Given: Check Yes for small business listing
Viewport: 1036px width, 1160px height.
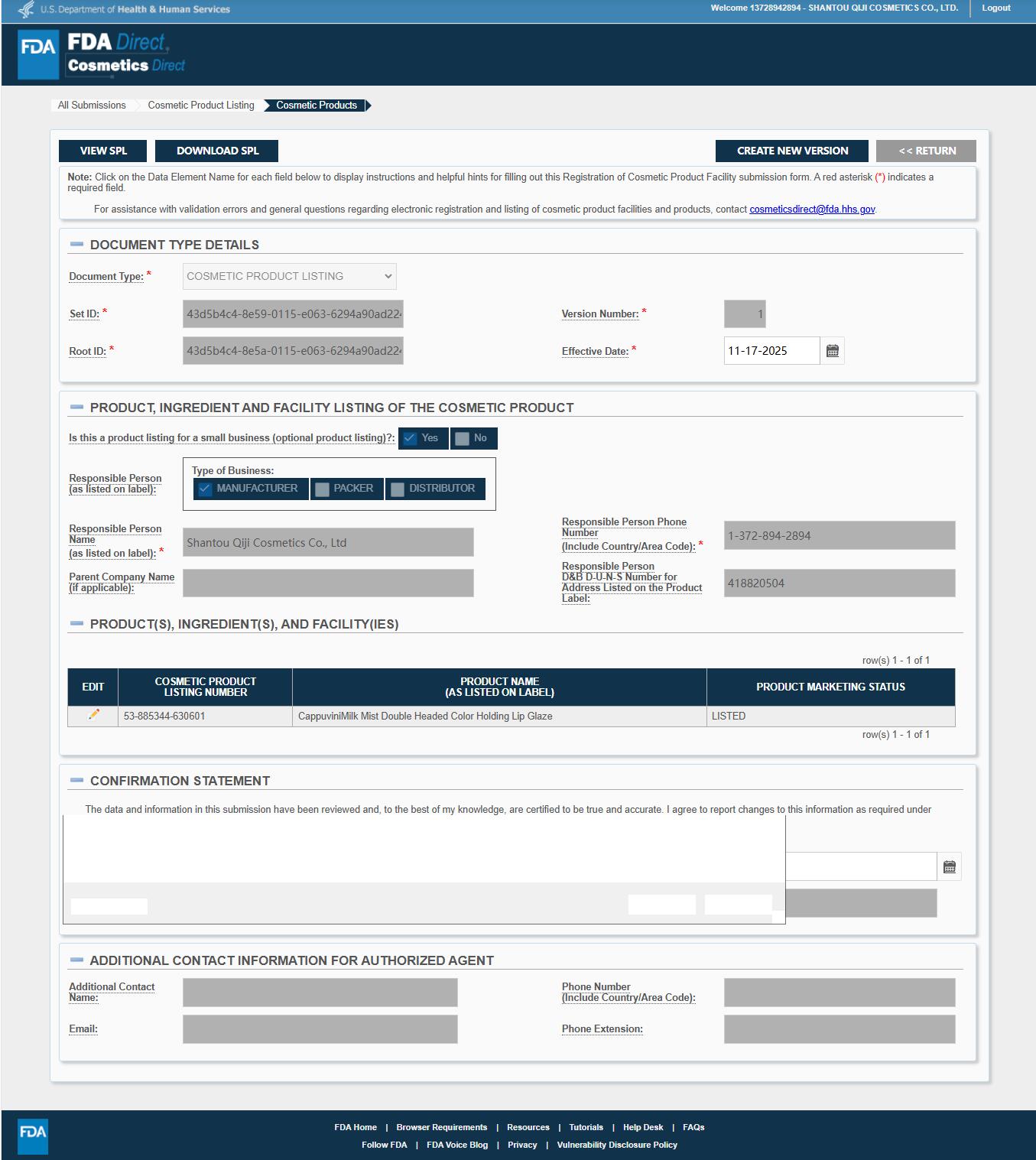Looking at the screenshot, I should (x=411, y=438).
